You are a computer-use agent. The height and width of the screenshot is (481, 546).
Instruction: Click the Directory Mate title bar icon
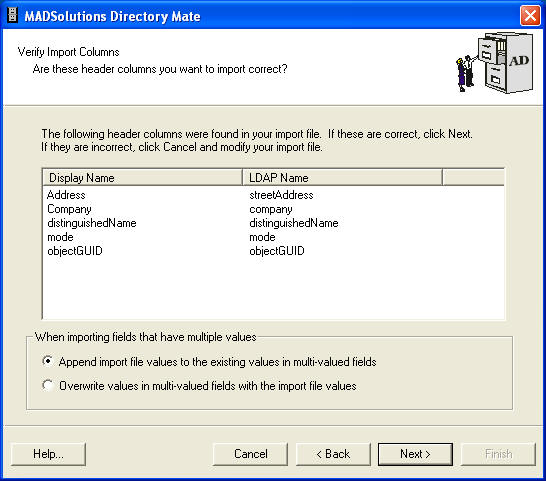coord(13,15)
